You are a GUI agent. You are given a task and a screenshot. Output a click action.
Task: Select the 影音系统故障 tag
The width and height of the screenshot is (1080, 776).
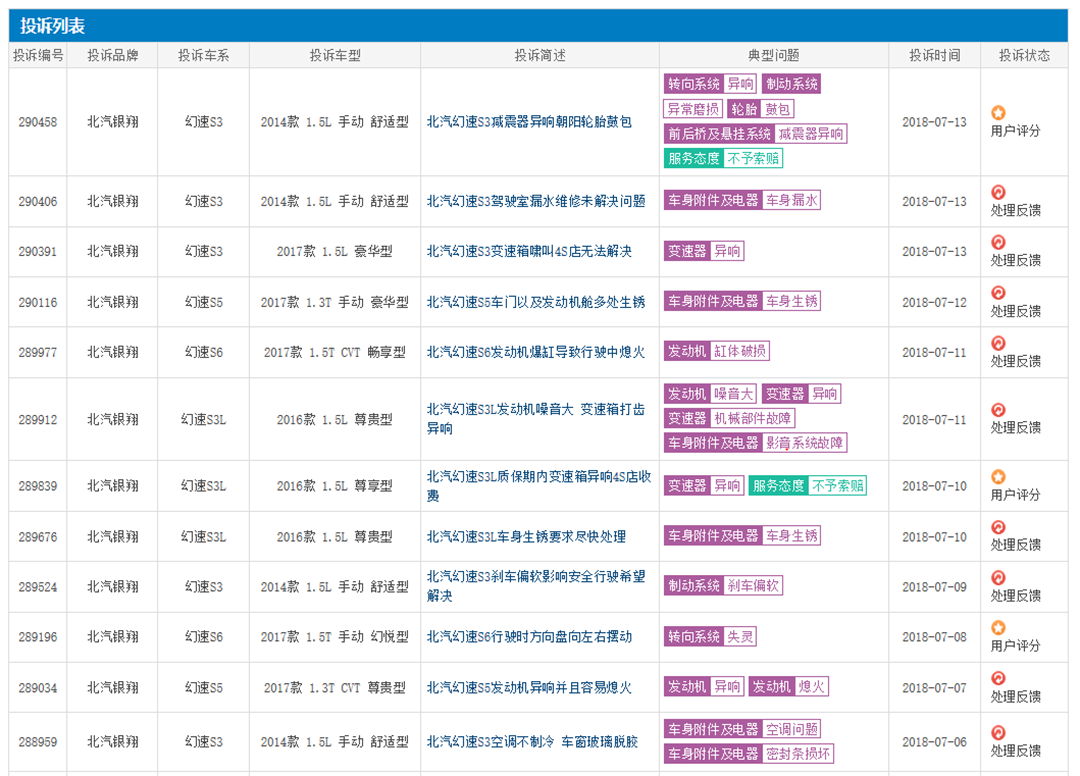point(805,442)
